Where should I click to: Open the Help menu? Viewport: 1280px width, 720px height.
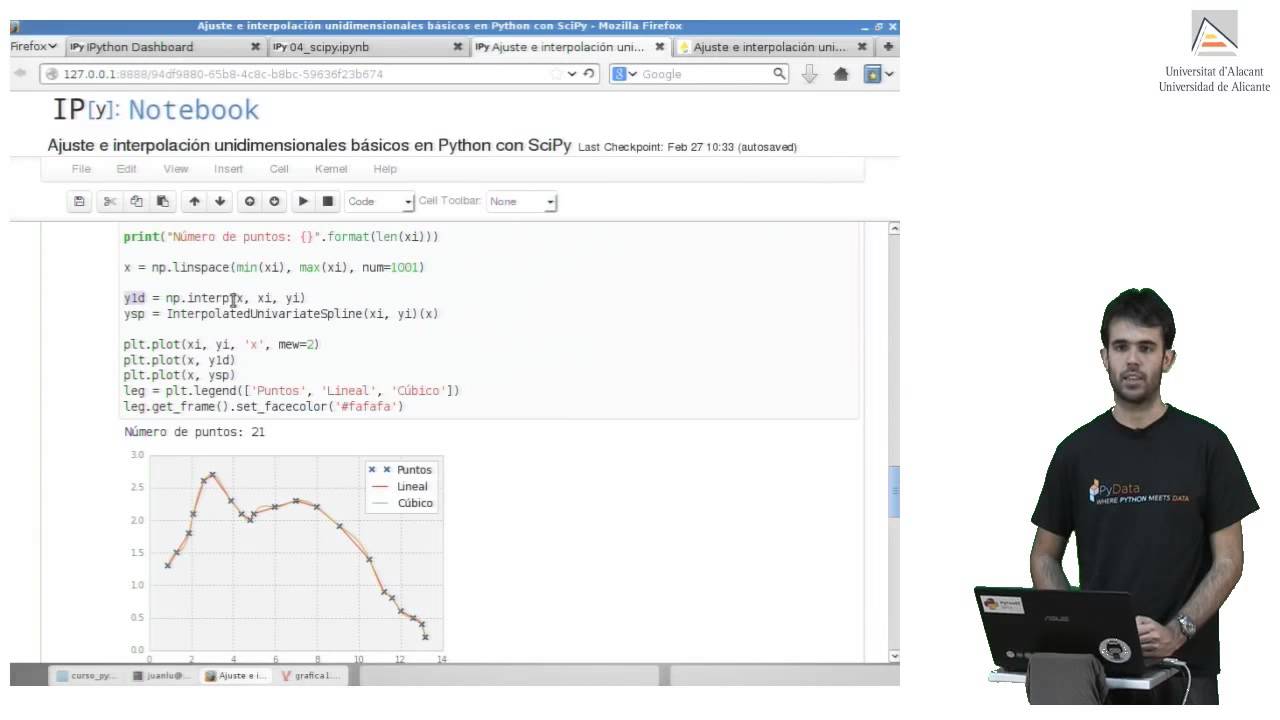385,169
